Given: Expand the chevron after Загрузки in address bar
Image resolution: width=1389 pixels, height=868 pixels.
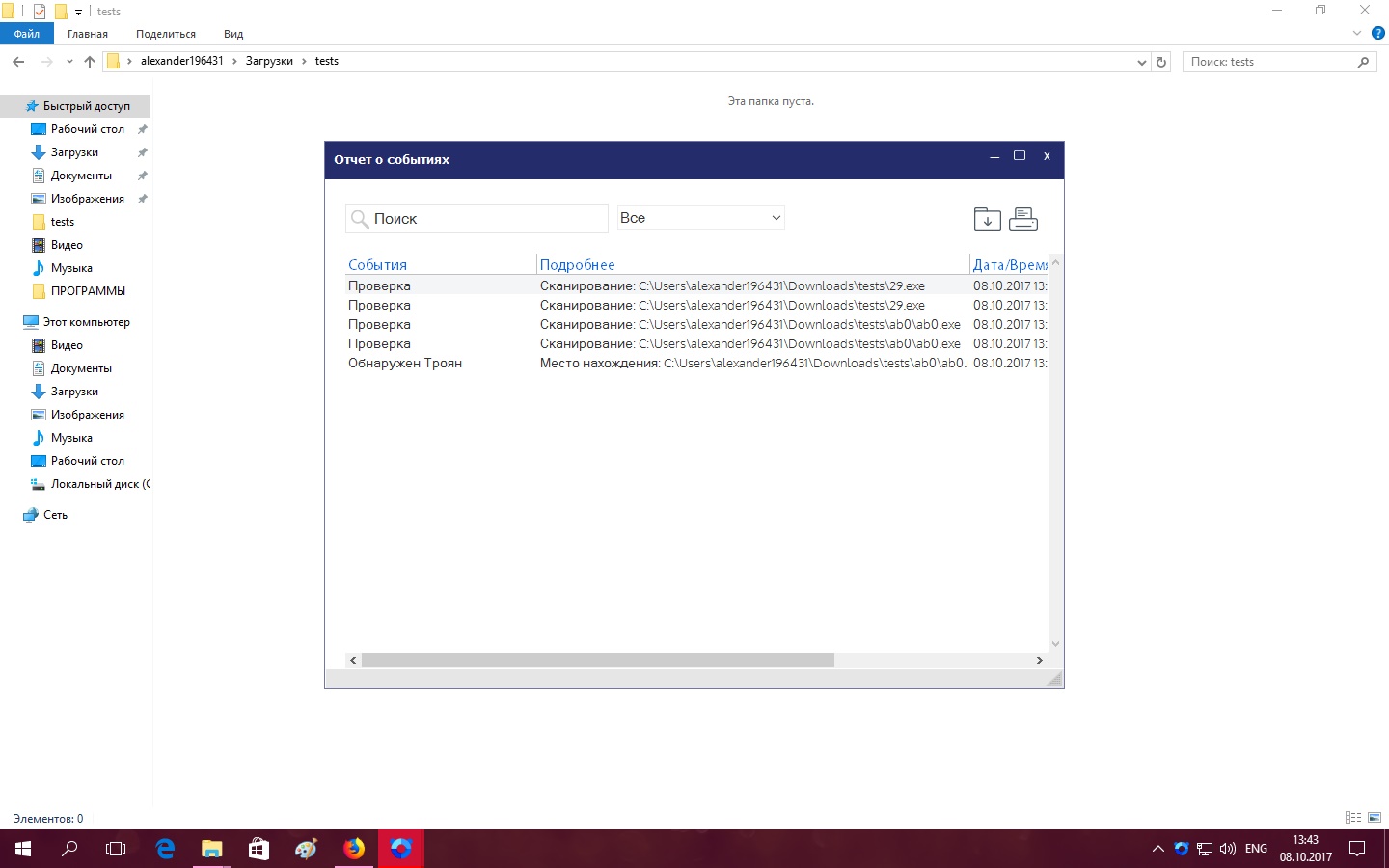Looking at the screenshot, I should 304,61.
